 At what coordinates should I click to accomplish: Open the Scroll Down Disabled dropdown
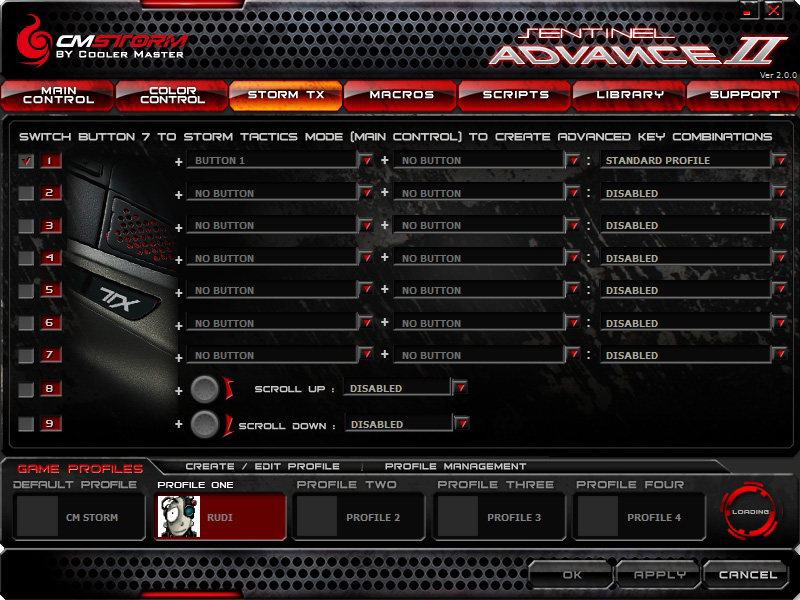coord(462,423)
